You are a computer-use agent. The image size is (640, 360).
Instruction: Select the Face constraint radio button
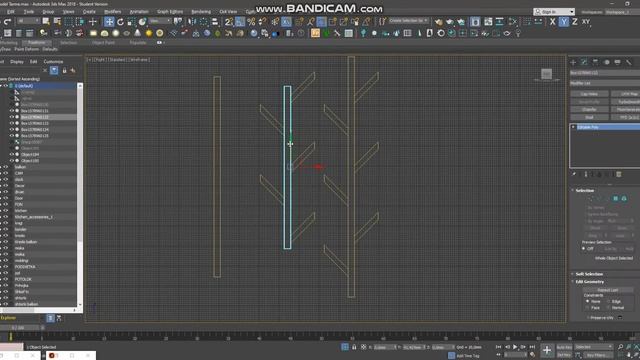tap(588, 308)
